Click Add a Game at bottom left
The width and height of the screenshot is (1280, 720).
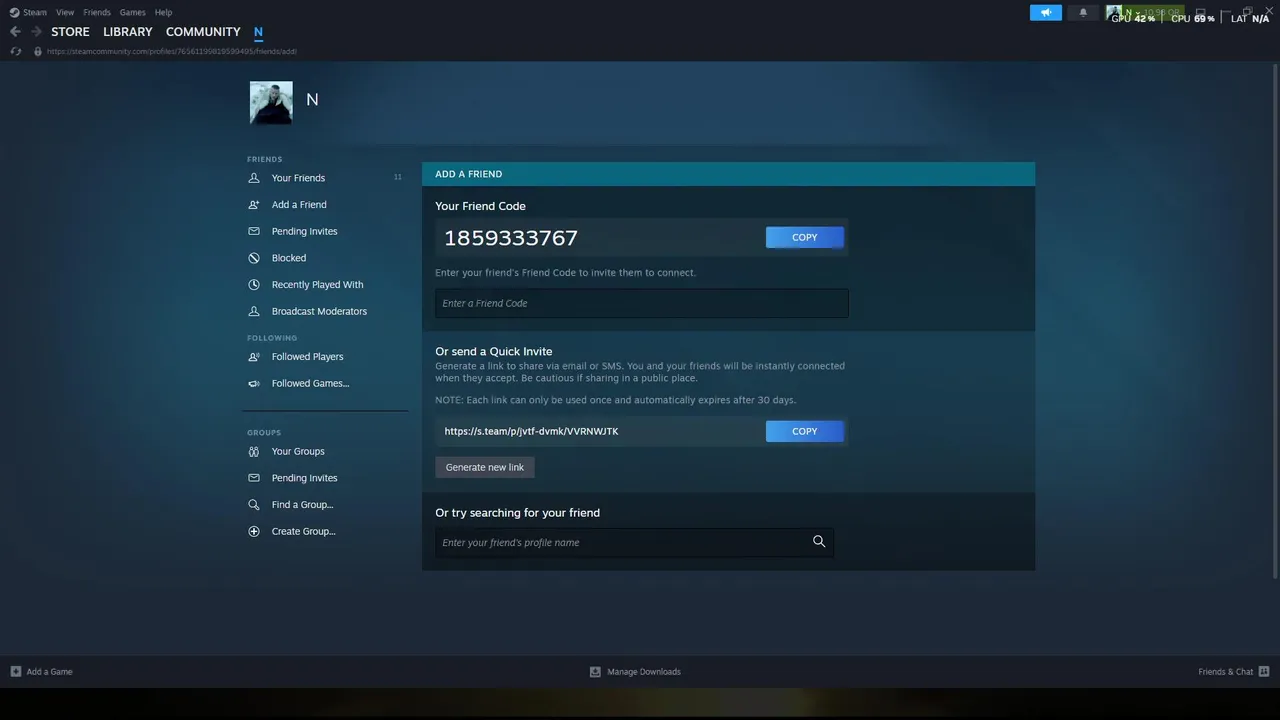tap(41, 672)
